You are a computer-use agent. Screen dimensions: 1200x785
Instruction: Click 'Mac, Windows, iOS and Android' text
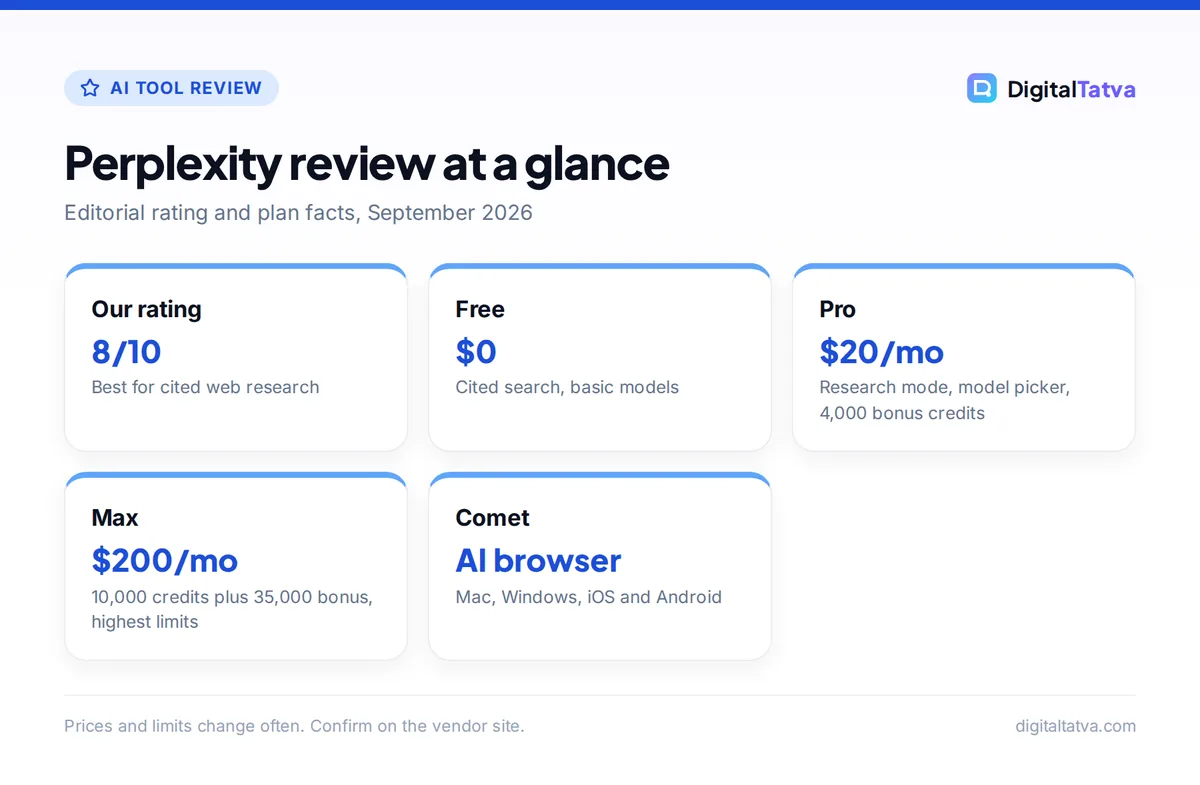pos(588,597)
